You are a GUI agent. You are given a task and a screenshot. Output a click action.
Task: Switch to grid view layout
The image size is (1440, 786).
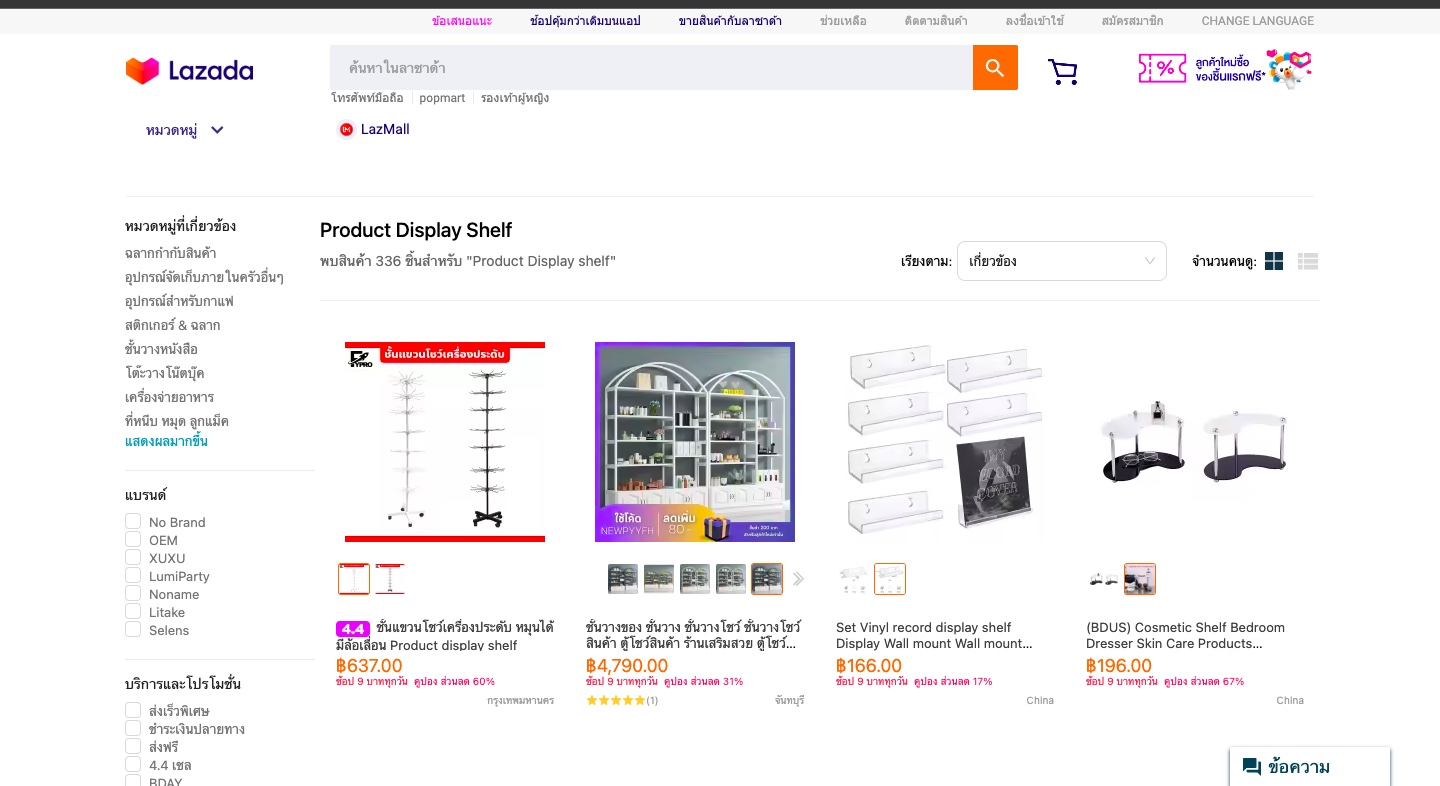1274,261
